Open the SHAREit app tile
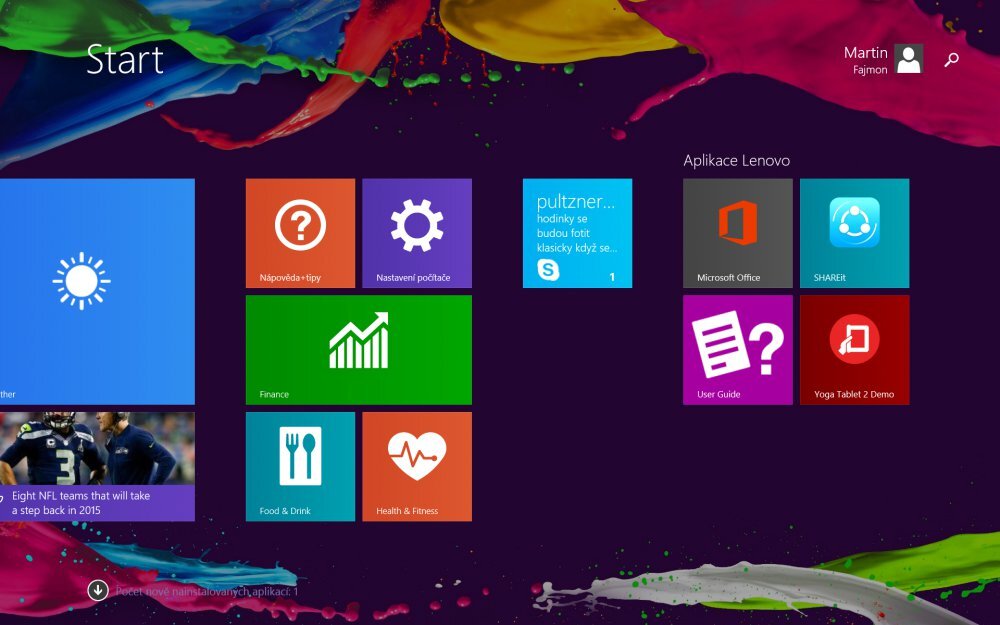The width and height of the screenshot is (1000, 625). coord(855,232)
